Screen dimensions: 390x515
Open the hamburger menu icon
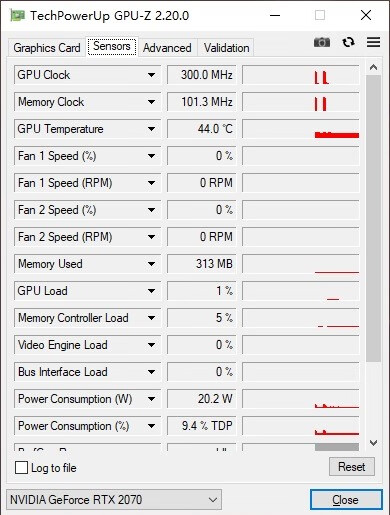(x=373, y=42)
